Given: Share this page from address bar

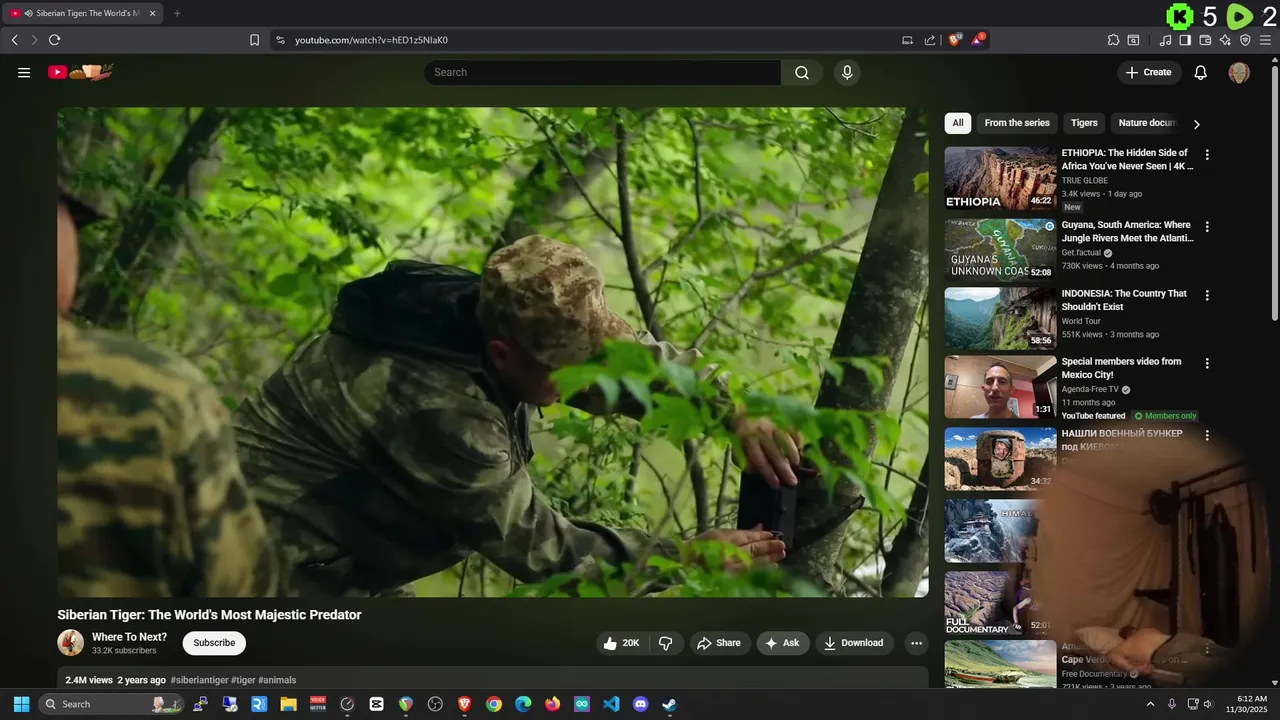Looking at the screenshot, I should coord(930,40).
